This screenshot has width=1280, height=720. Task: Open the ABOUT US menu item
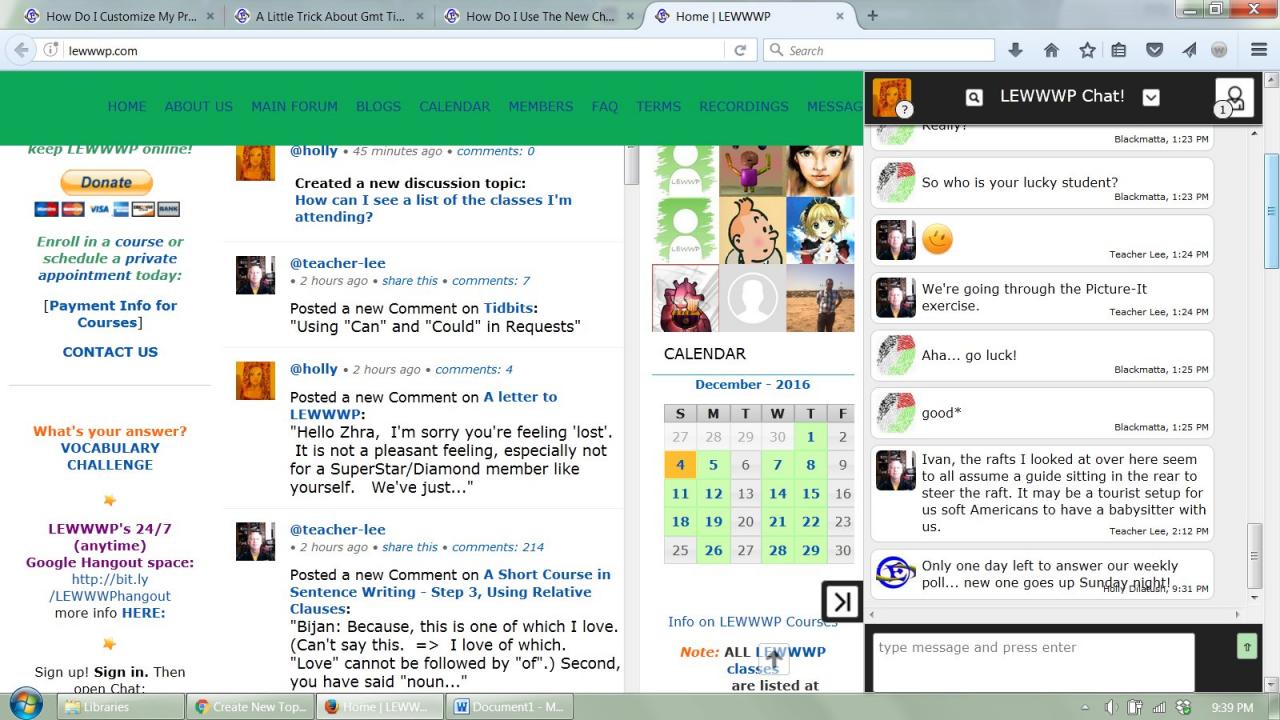(199, 106)
